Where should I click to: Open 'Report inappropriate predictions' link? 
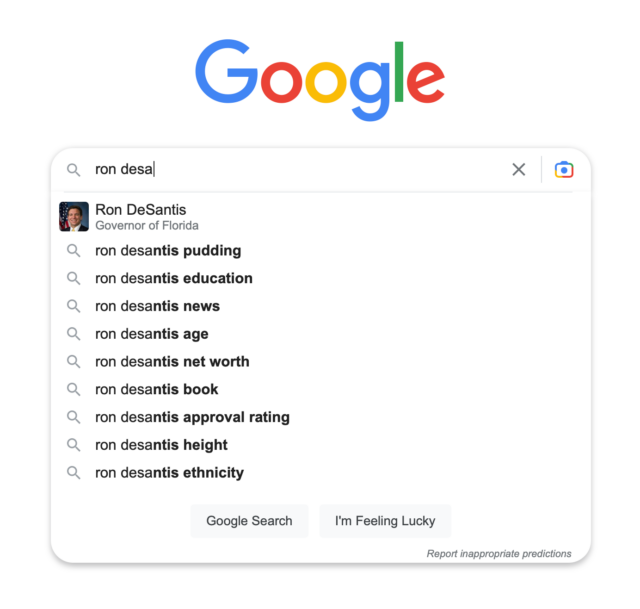[499, 553]
